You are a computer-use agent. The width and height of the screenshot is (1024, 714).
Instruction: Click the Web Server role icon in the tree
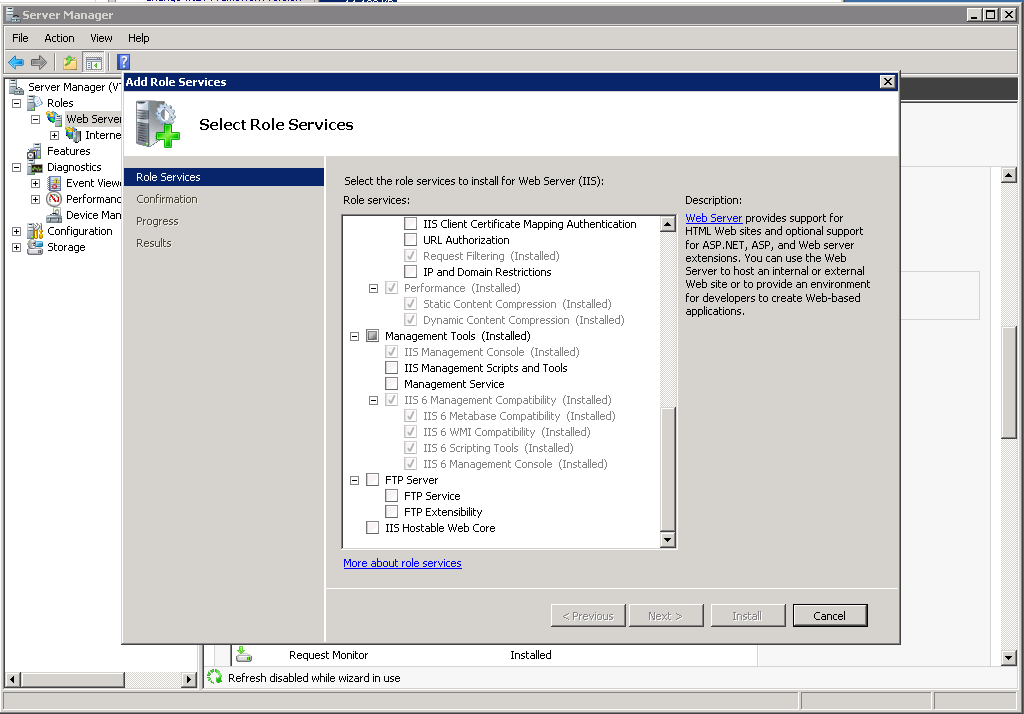[54, 119]
